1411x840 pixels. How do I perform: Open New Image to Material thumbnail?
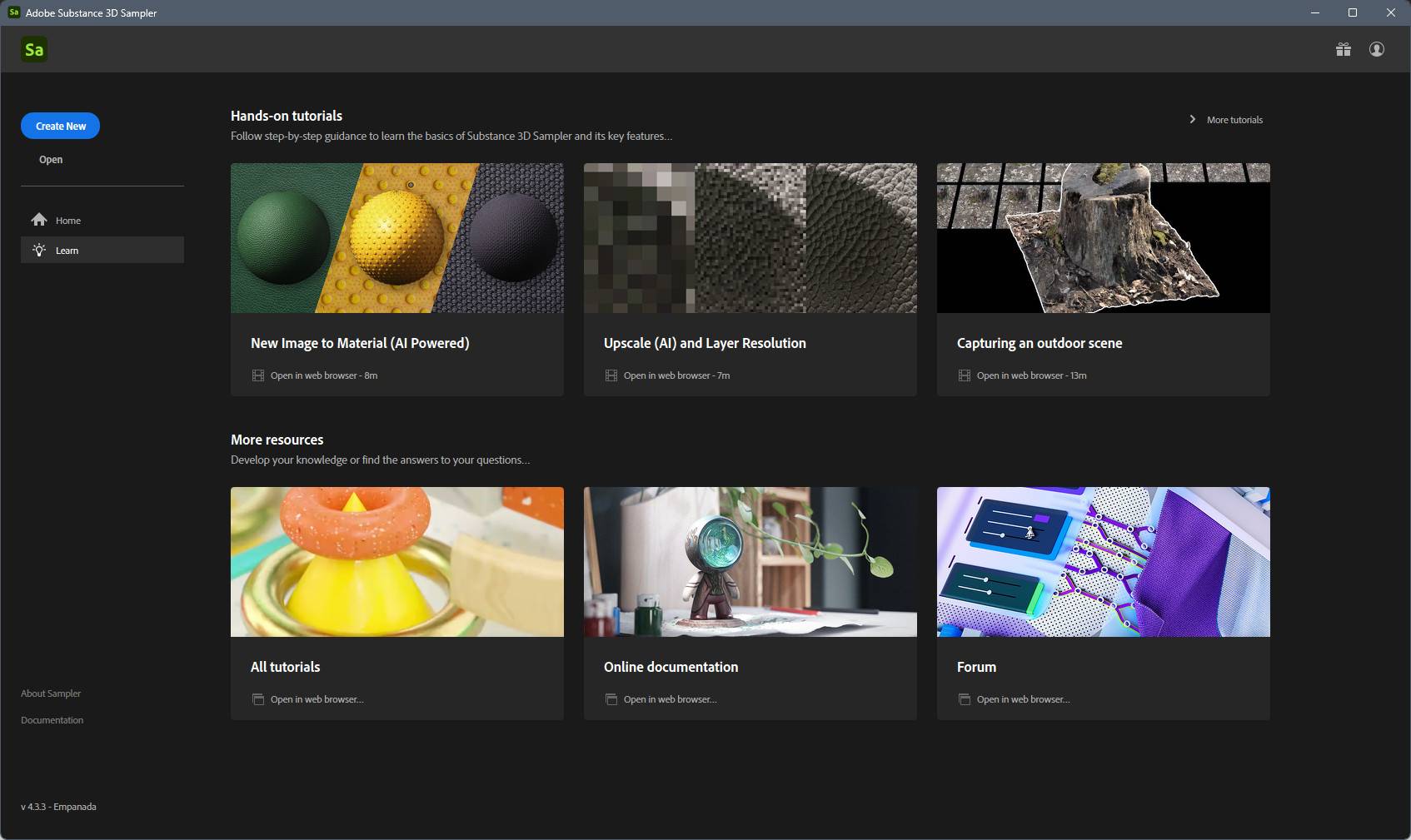pos(397,238)
